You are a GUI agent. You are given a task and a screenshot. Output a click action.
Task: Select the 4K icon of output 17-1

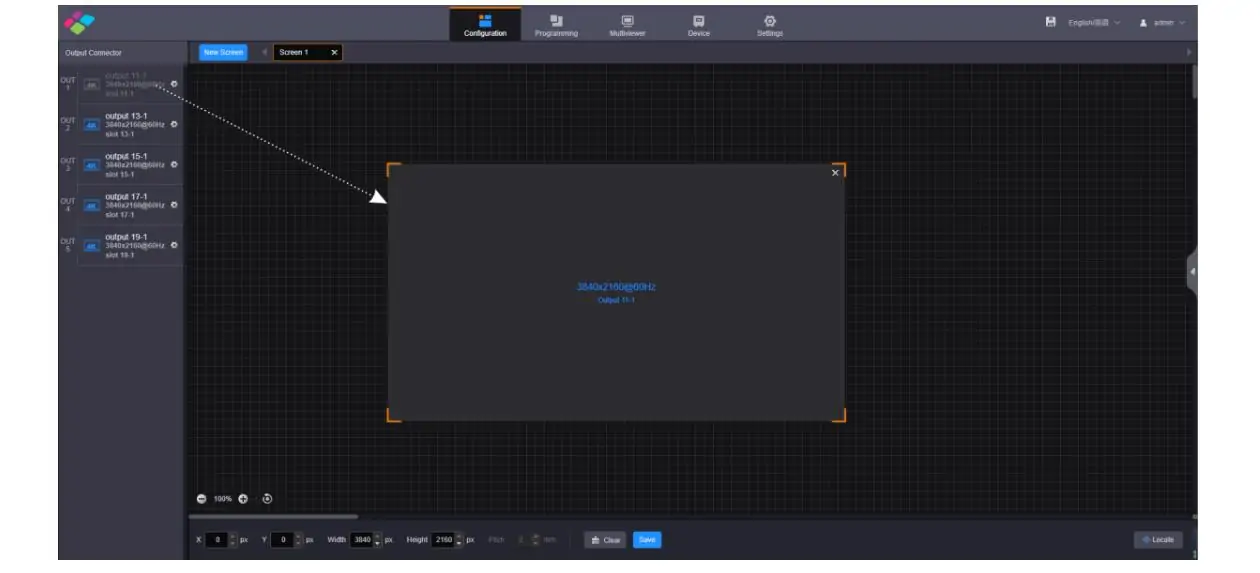(91, 205)
